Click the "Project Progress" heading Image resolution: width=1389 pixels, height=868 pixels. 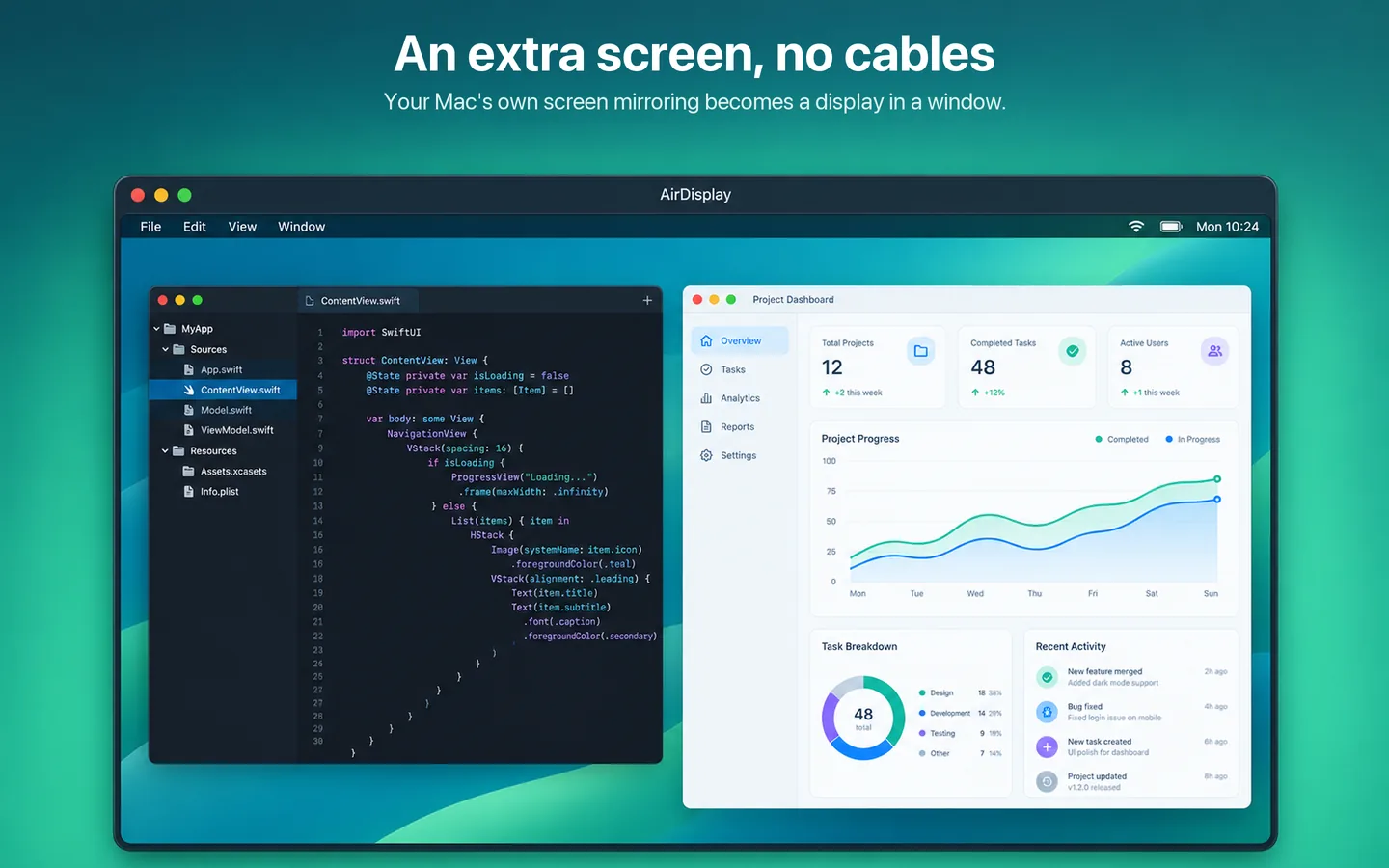(x=860, y=439)
